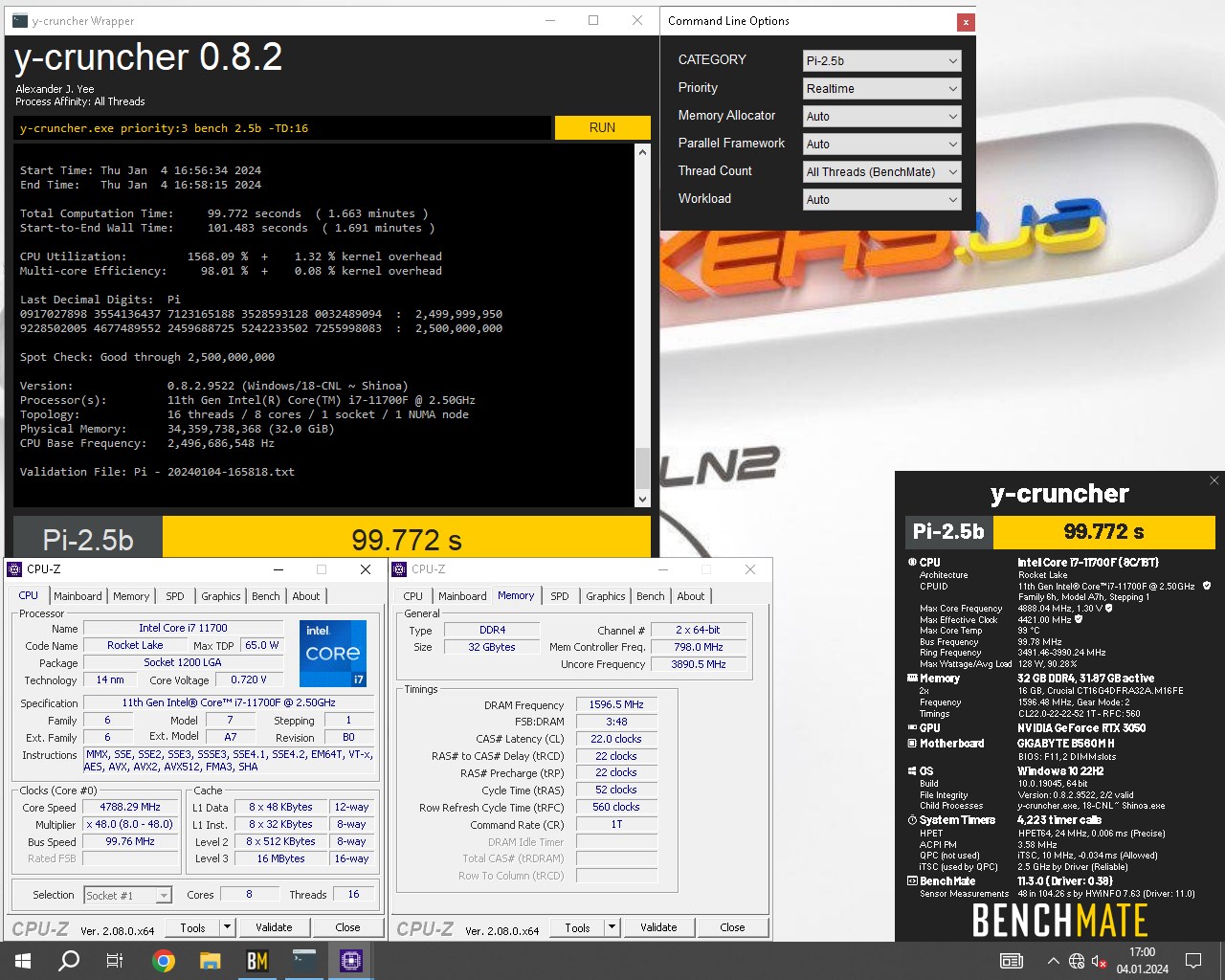Expand the Parallel Framework dropdown
Image resolution: width=1225 pixels, height=980 pixels.
[881, 144]
